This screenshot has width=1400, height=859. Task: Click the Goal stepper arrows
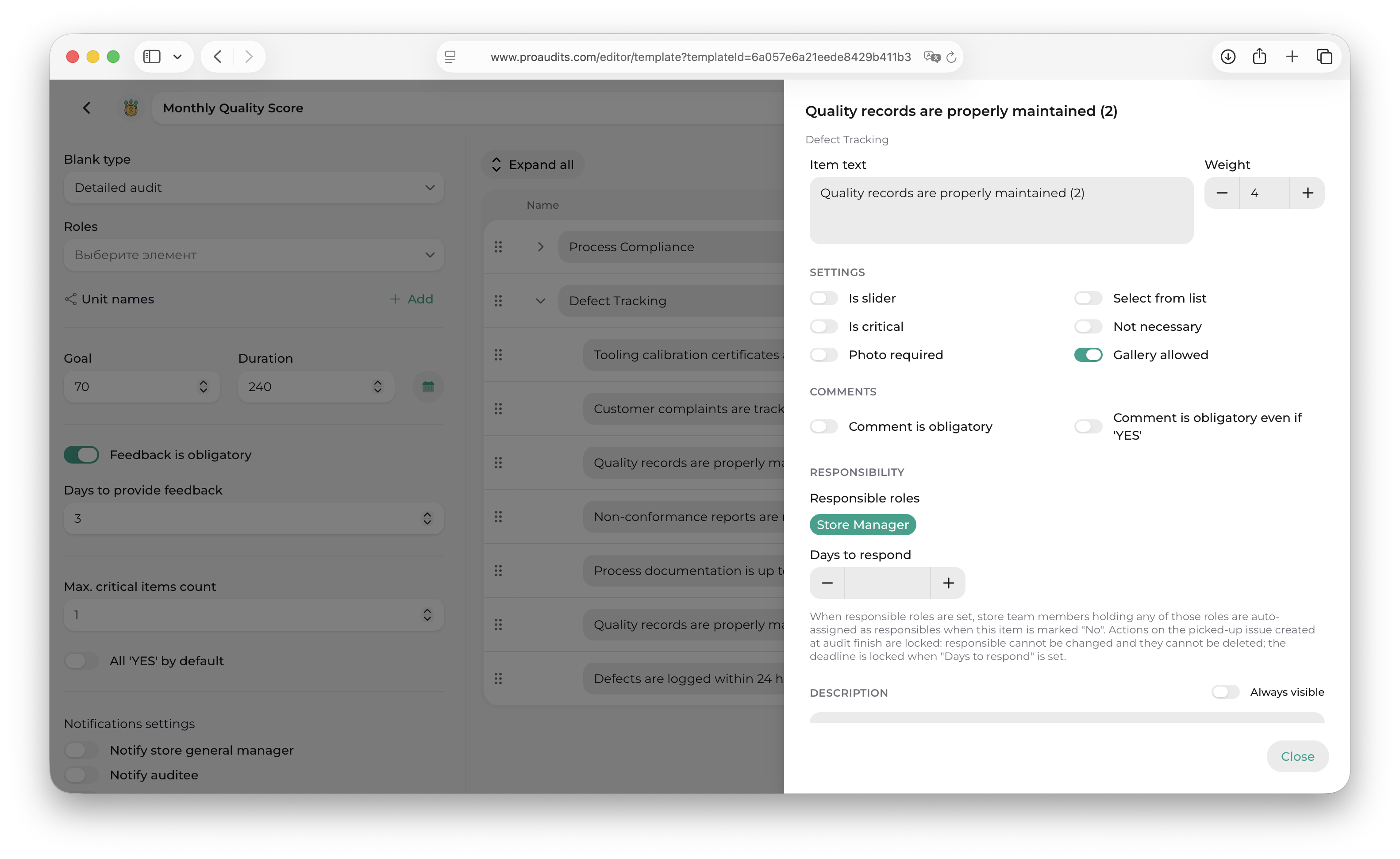click(204, 387)
